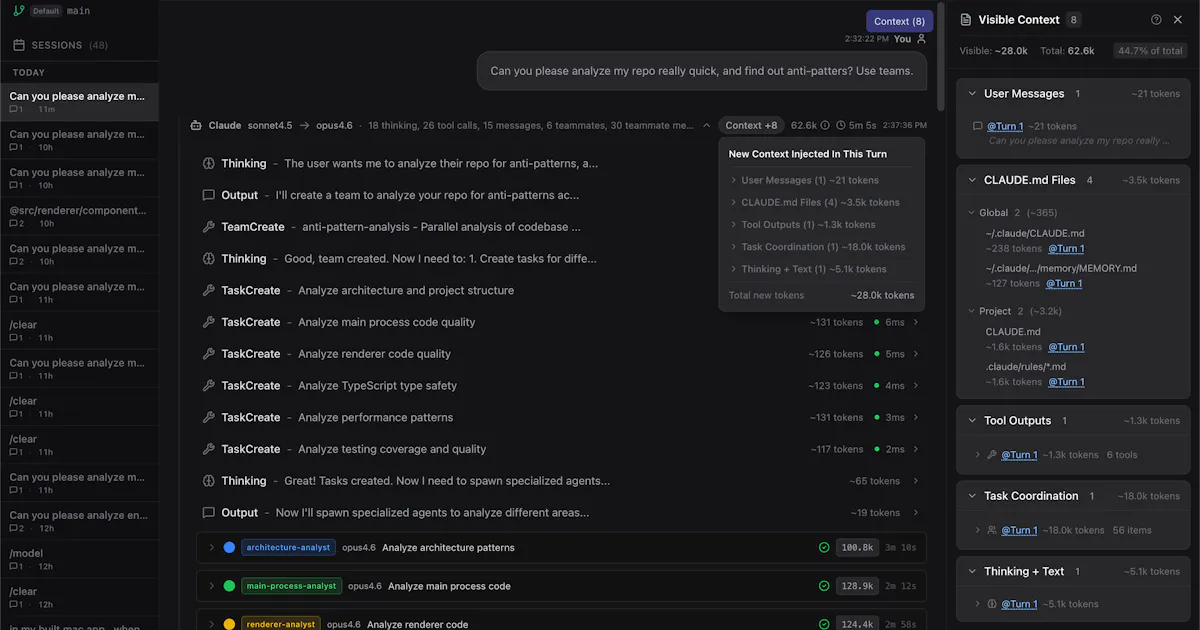Open @Turn 1 link under Thinking + Text
Screen dimensions: 1200x630
click(1019, 604)
